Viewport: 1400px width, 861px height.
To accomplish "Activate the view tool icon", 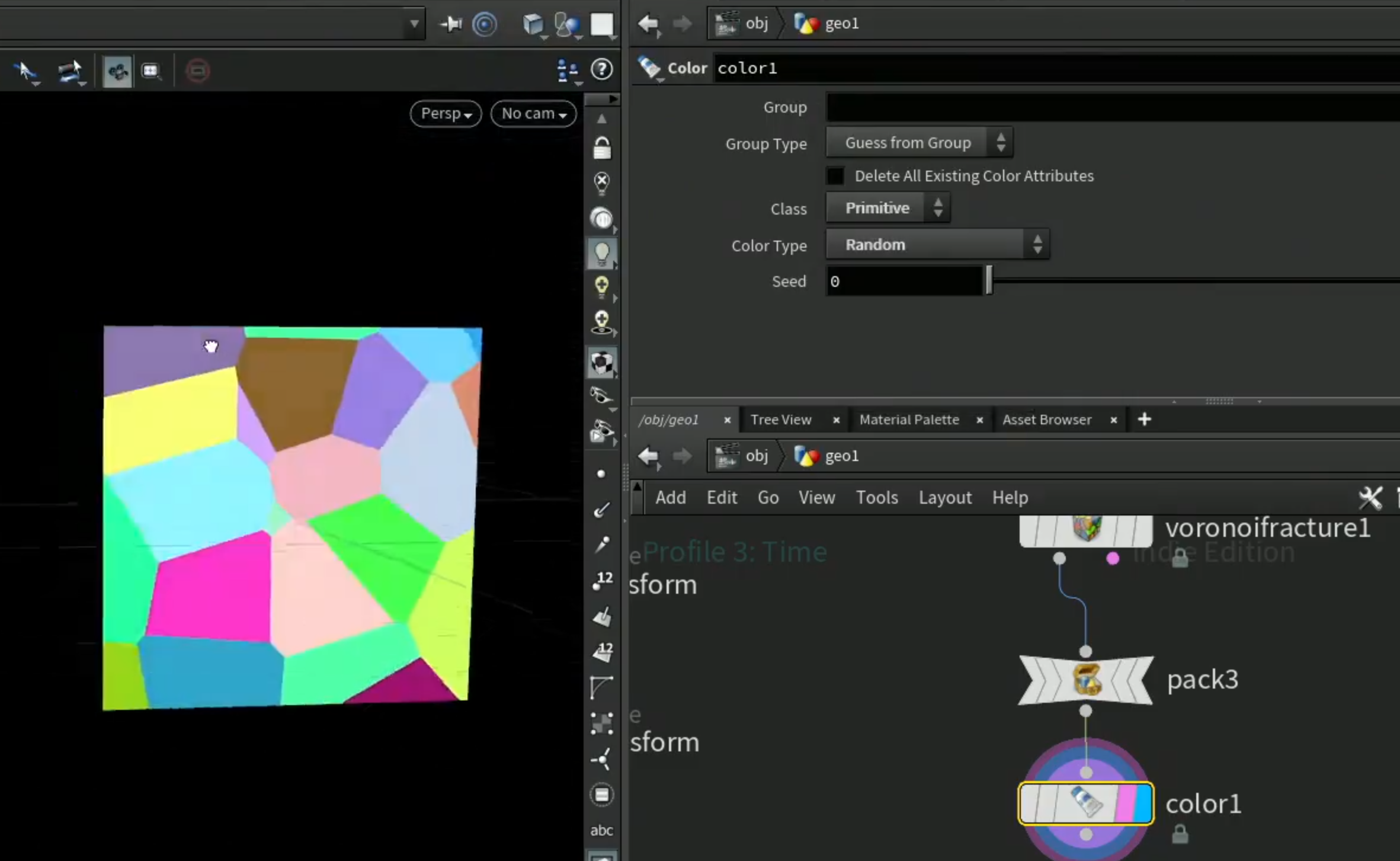I will 117,72.
